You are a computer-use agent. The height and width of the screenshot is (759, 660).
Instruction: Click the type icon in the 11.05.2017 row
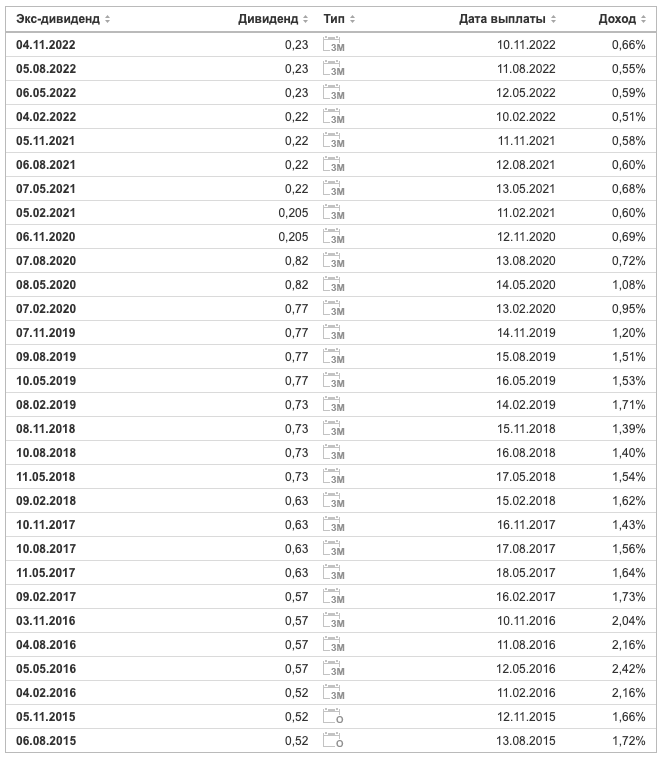pos(334,572)
